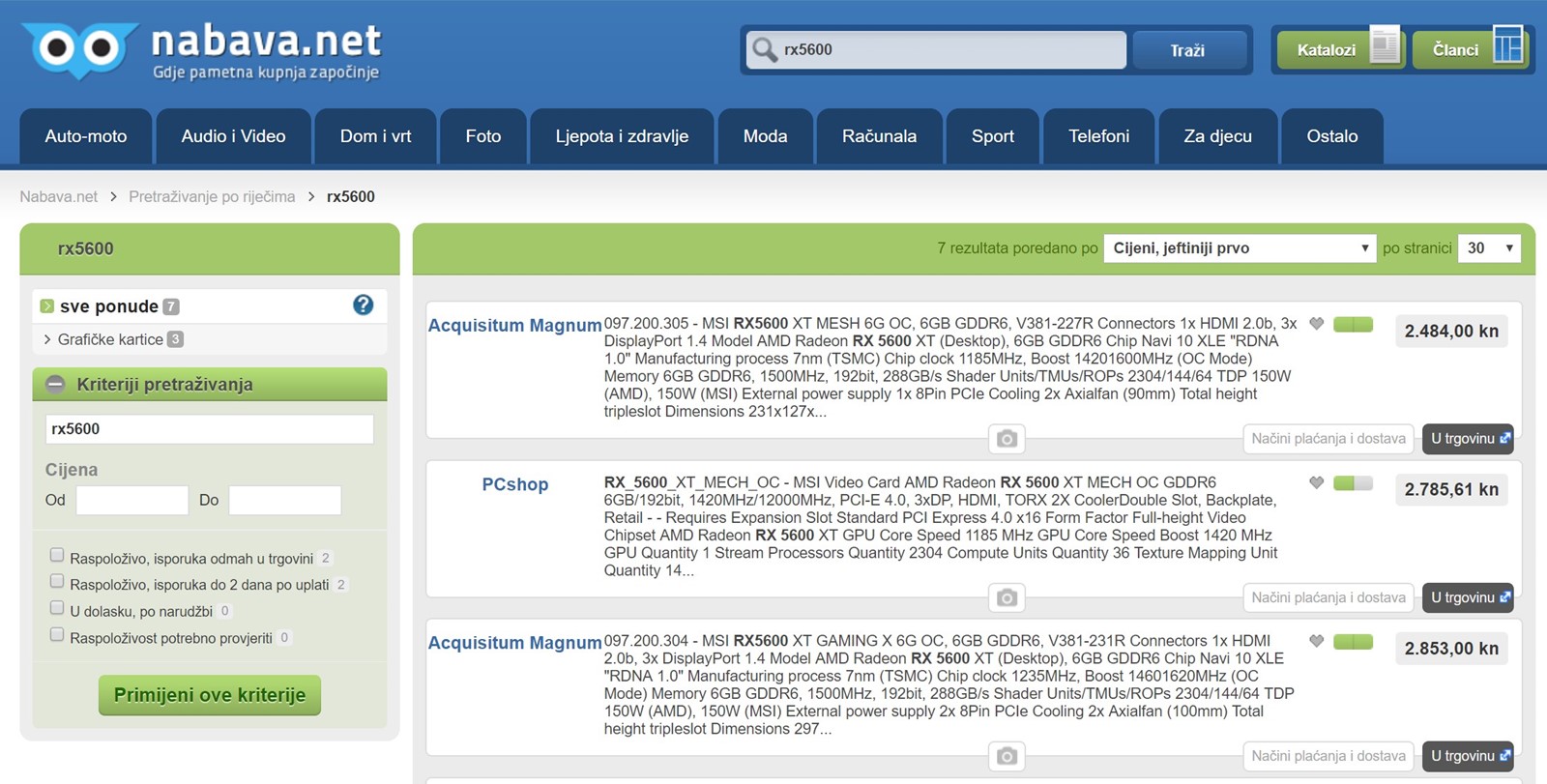Open the sort order dropdown Cijeni, jeftiniji prvo

click(x=1240, y=248)
